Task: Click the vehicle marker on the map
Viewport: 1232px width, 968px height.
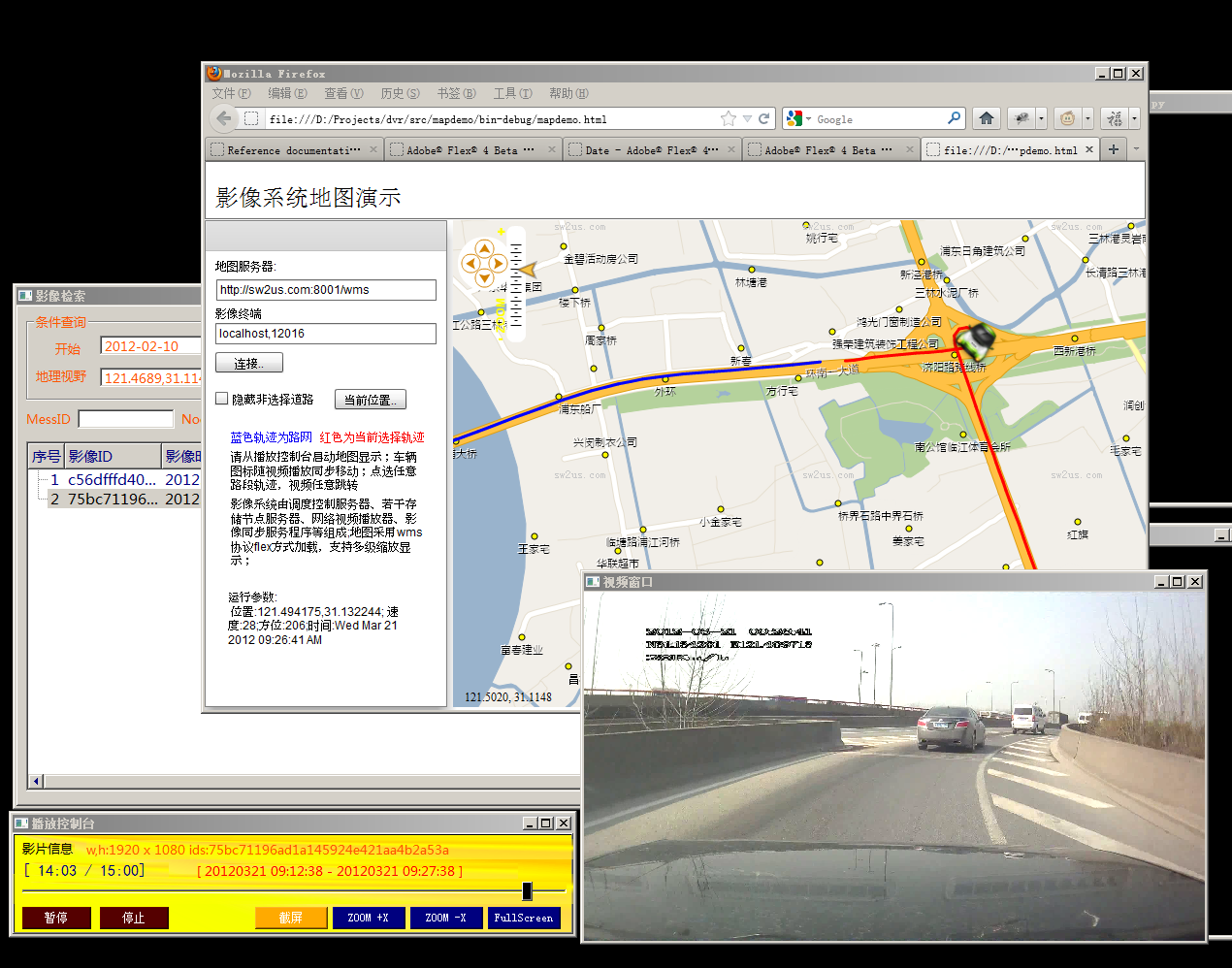Action: [x=976, y=340]
